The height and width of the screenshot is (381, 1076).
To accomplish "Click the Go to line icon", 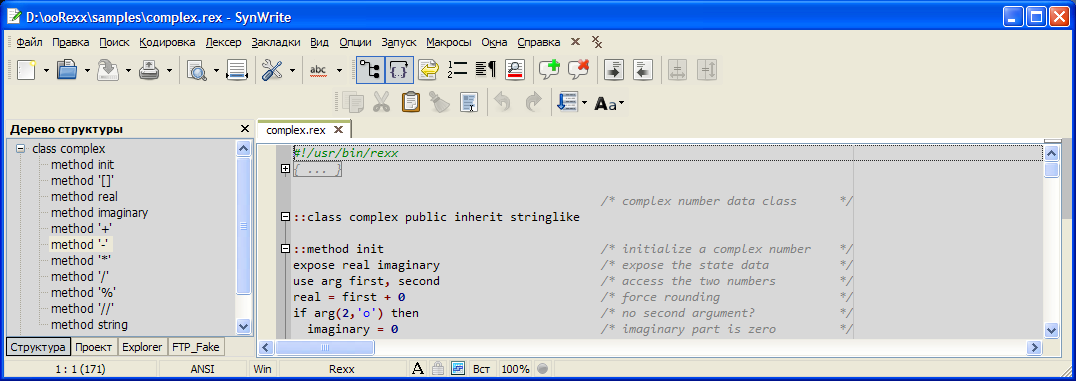I will pos(237,70).
